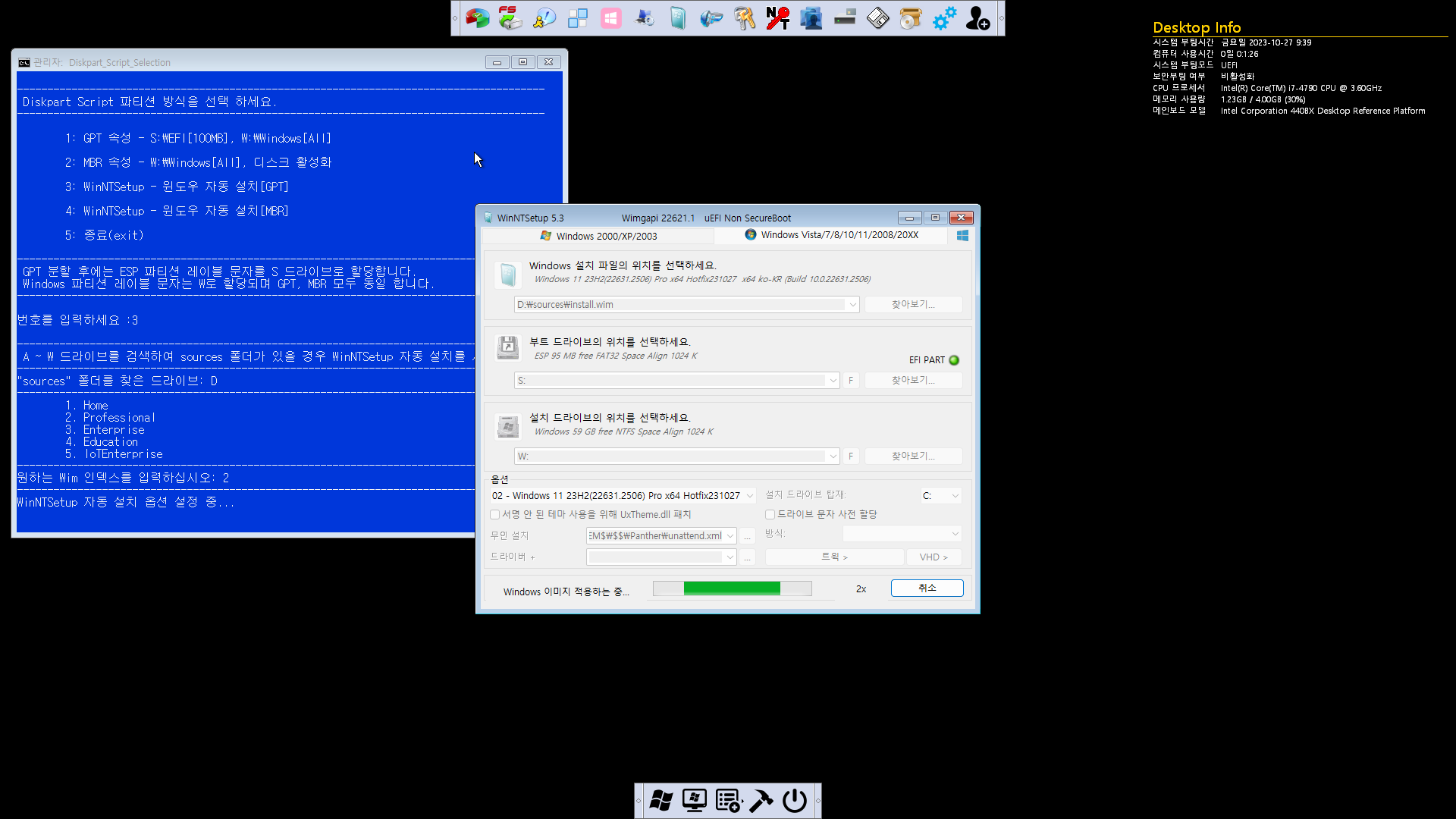This screenshot has width=1456, height=819.
Task: Launch the floppy disk icon in top dock
Action: click(x=878, y=17)
